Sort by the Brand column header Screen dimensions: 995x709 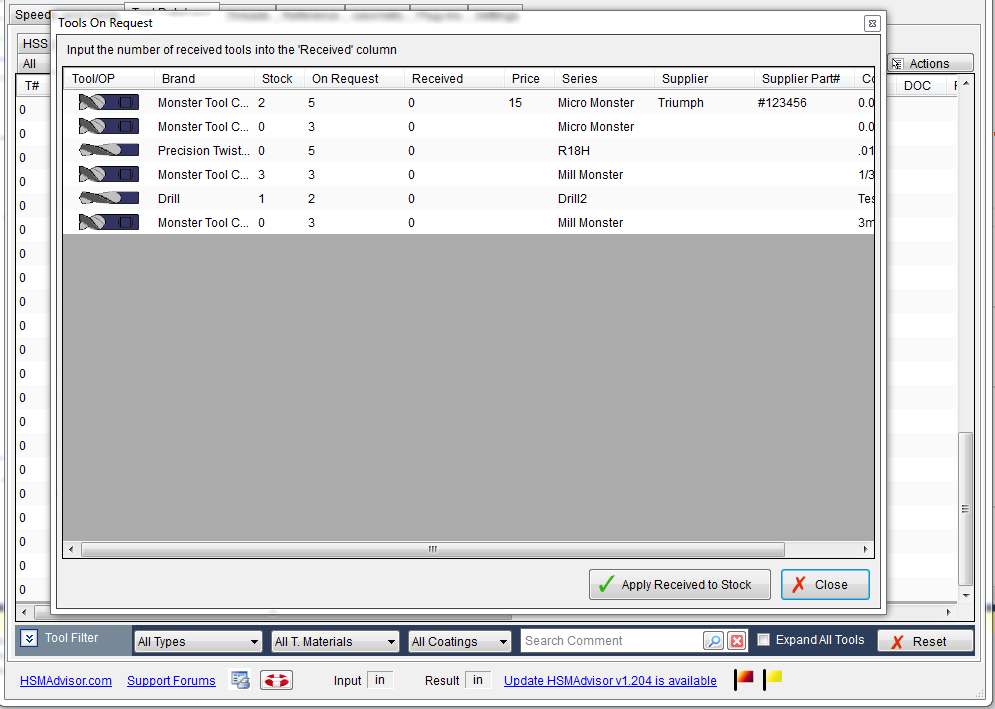pos(204,79)
